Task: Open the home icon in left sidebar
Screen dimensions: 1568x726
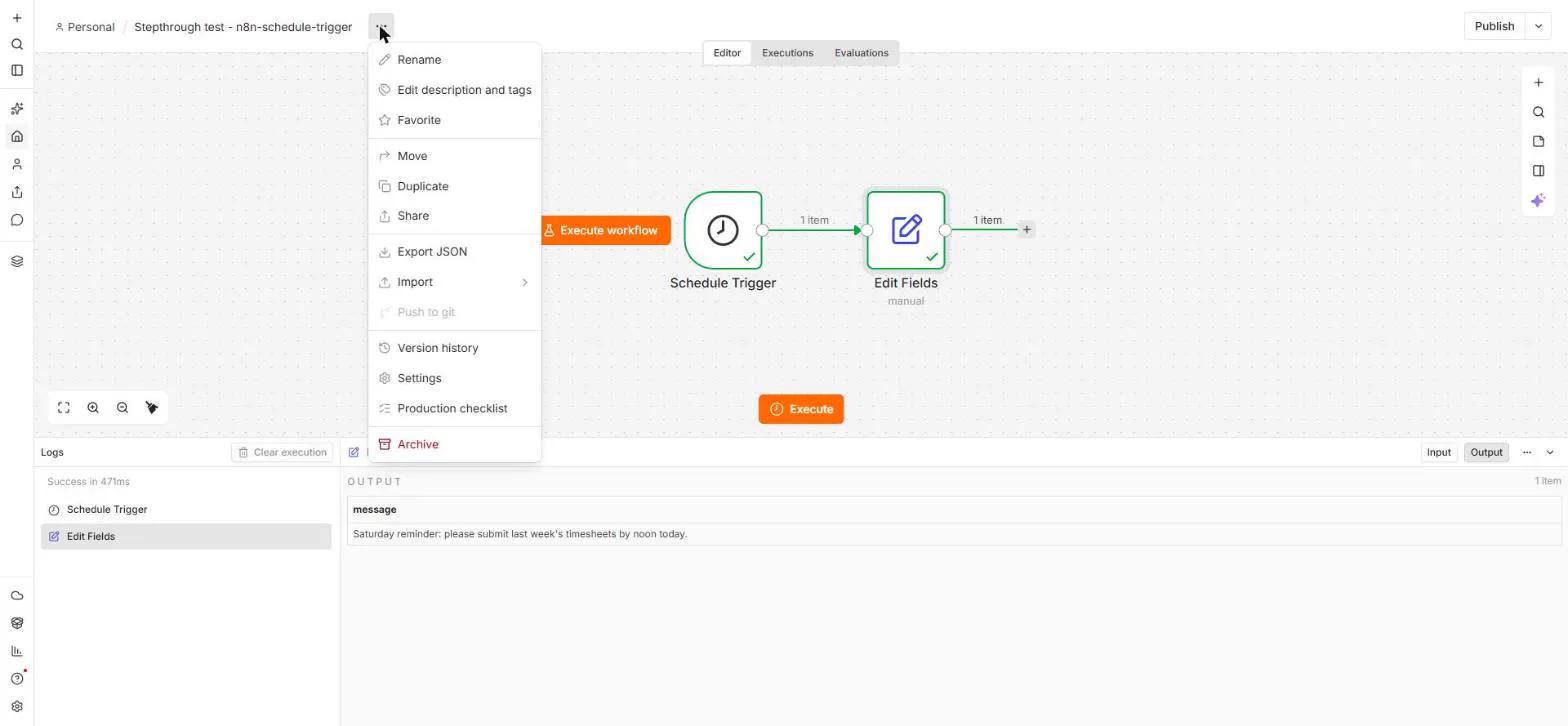Action: [x=17, y=136]
